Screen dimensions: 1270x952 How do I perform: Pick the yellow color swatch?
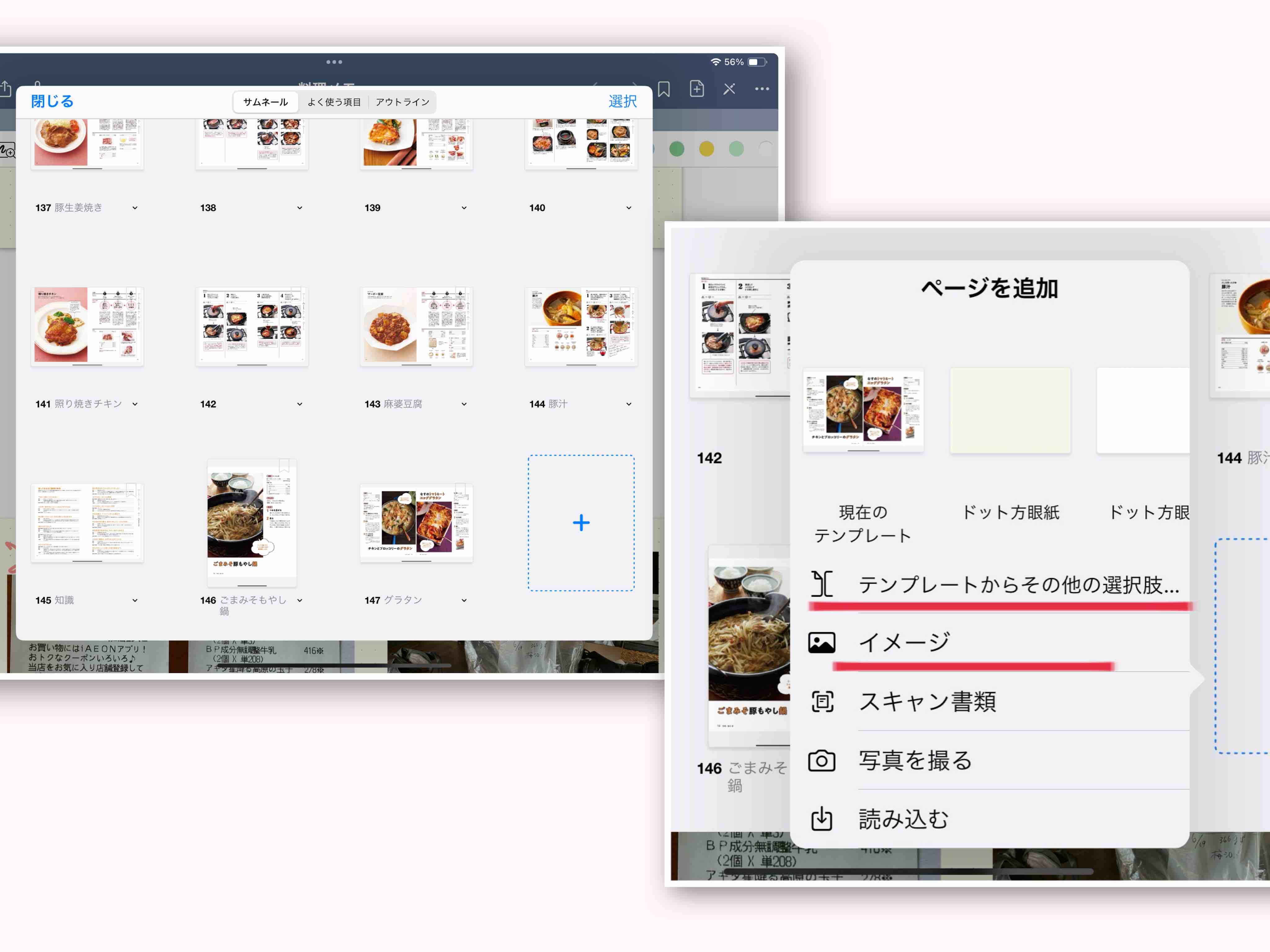(706, 149)
